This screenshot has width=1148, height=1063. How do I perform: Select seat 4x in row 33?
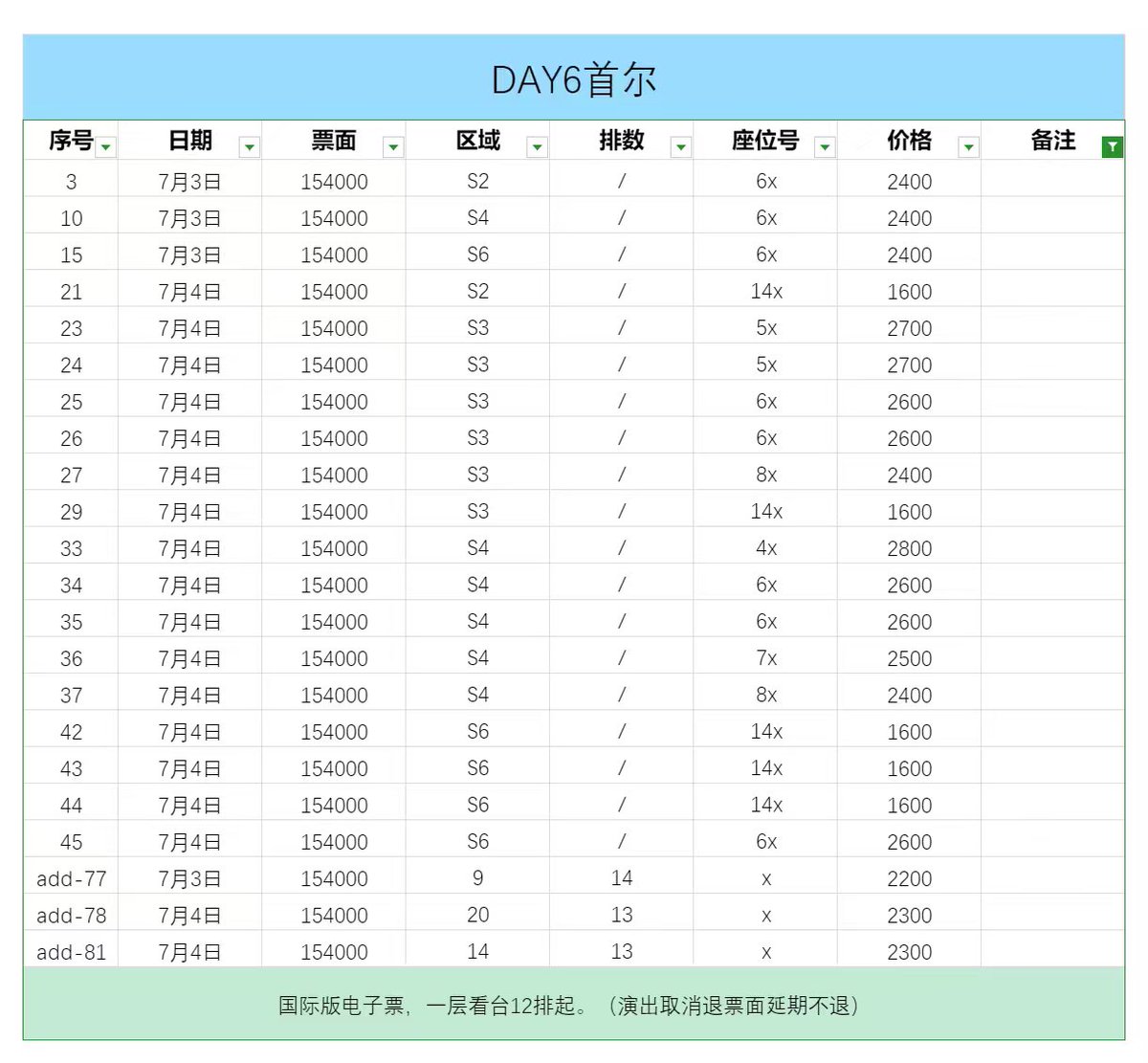[765, 548]
